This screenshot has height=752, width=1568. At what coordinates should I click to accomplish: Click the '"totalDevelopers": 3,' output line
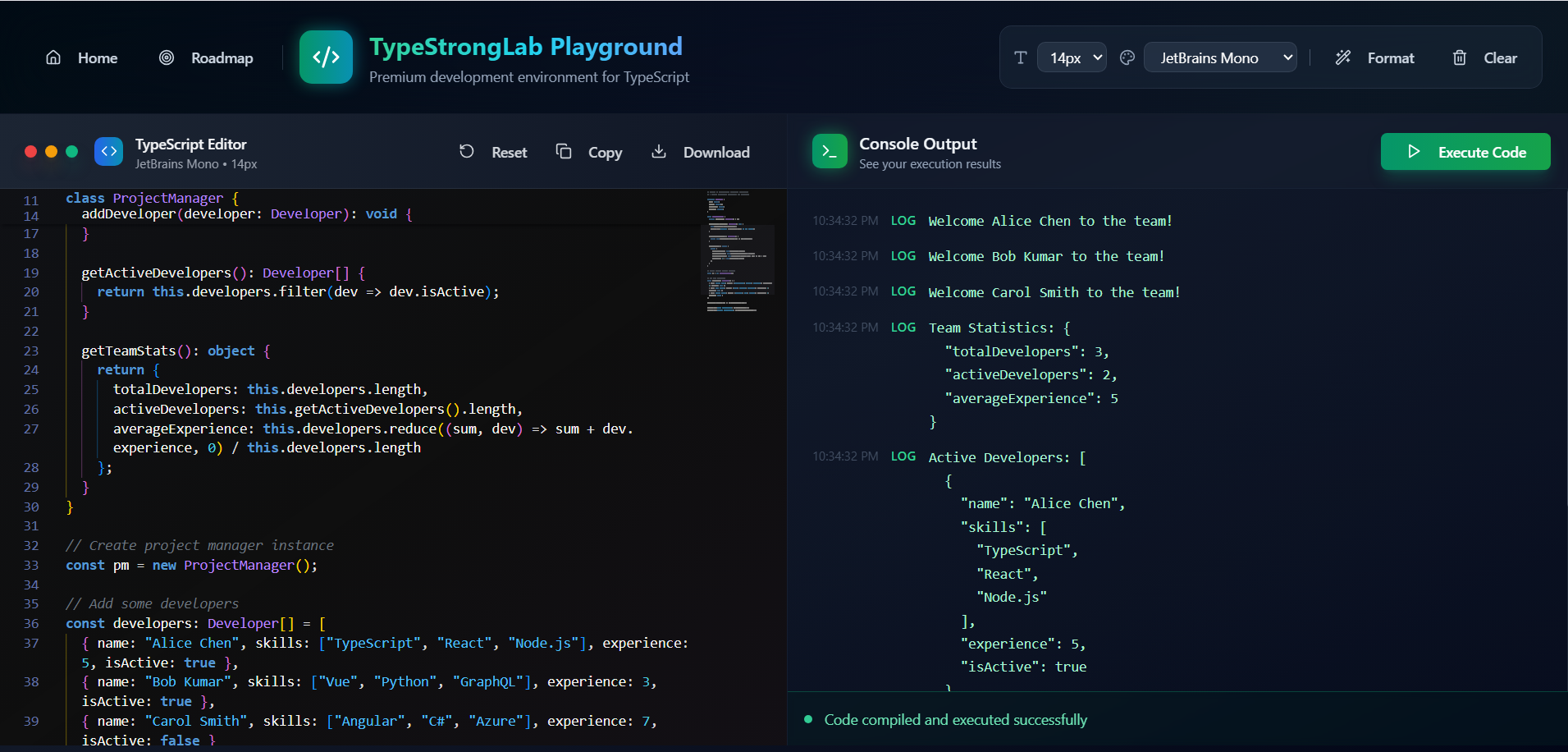[x=1026, y=351]
